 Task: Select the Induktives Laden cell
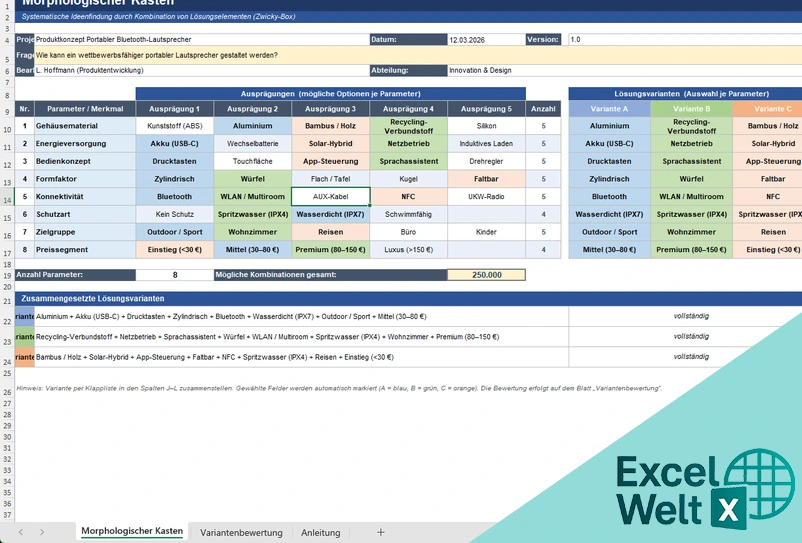click(x=486, y=144)
